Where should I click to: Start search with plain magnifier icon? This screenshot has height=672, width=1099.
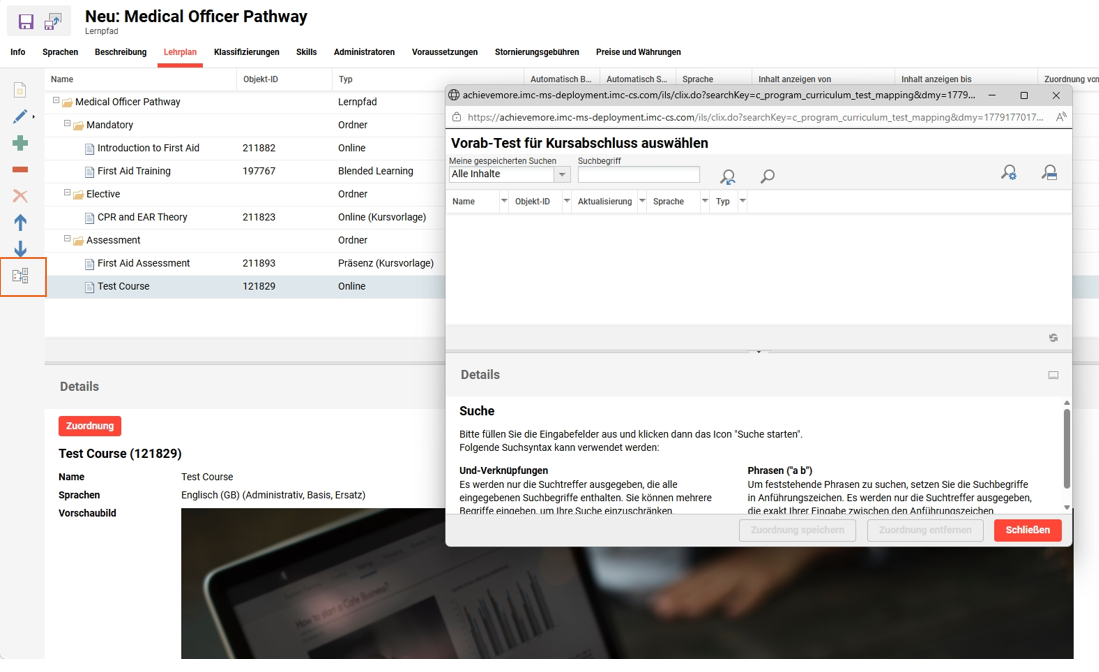coord(767,177)
